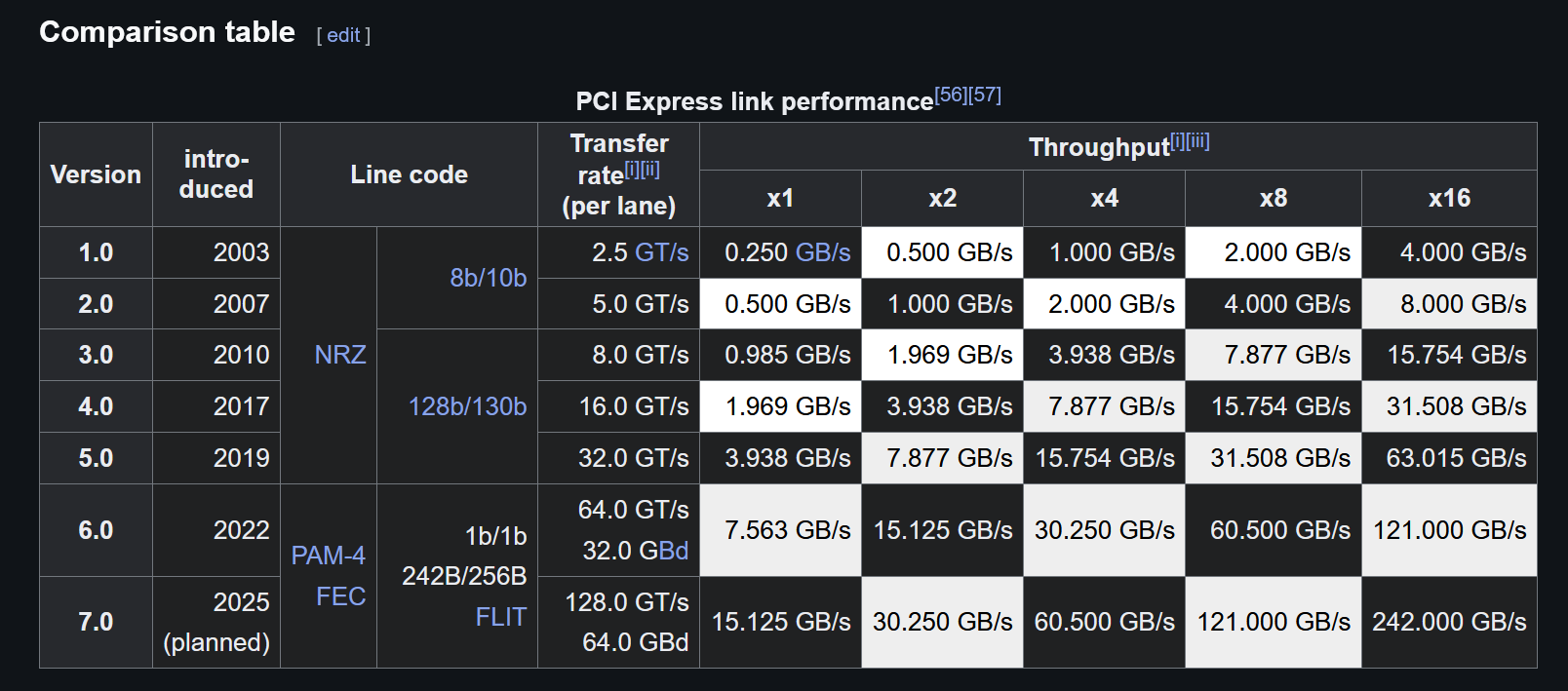The image size is (1568, 691).
Task: Click footnote [iii] in Throughput header
Action: pyautogui.click(x=1197, y=141)
